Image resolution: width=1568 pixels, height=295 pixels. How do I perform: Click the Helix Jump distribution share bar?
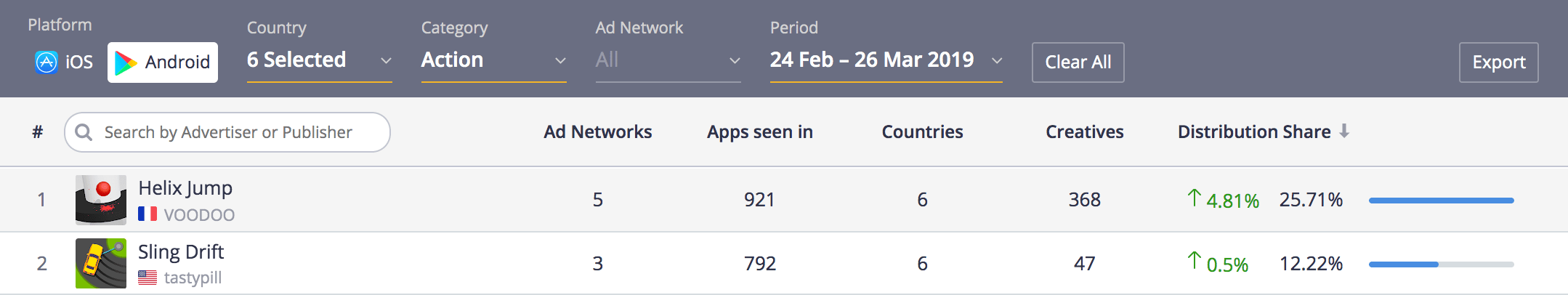click(1442, 201)
